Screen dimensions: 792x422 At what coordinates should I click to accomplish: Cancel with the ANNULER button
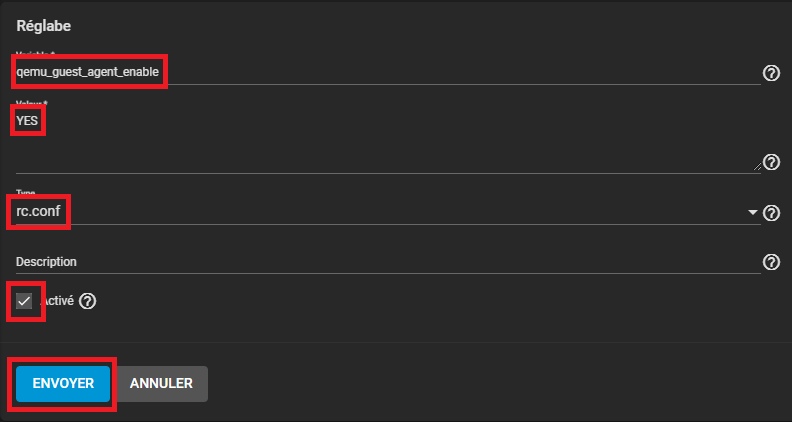(162, 383)
